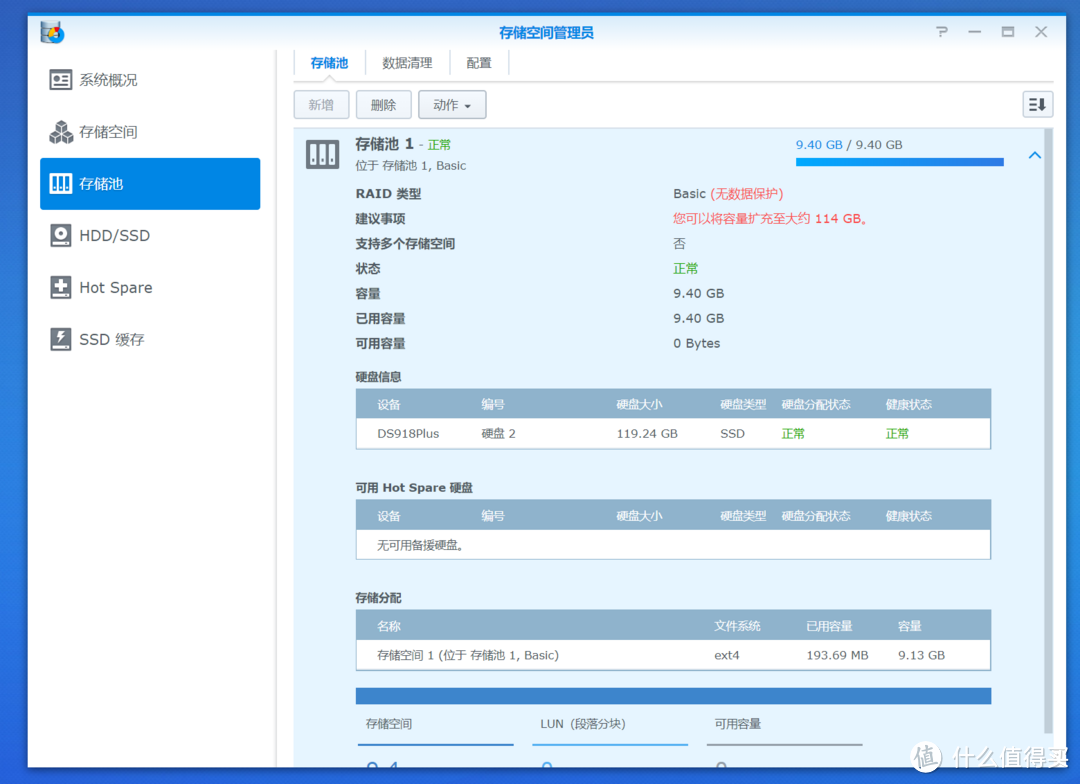Click the 新增 button
The height and width of the screenshot is (784, 1080).
(321, 105)
